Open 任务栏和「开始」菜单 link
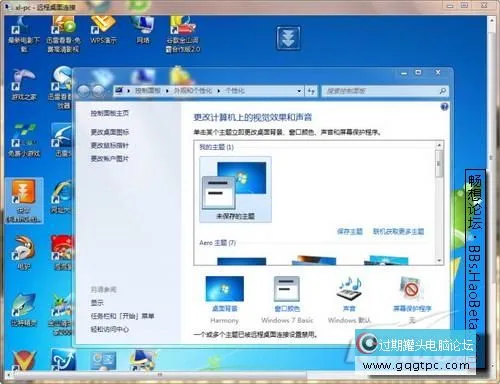The image size is (500, 384). point(122,316)
